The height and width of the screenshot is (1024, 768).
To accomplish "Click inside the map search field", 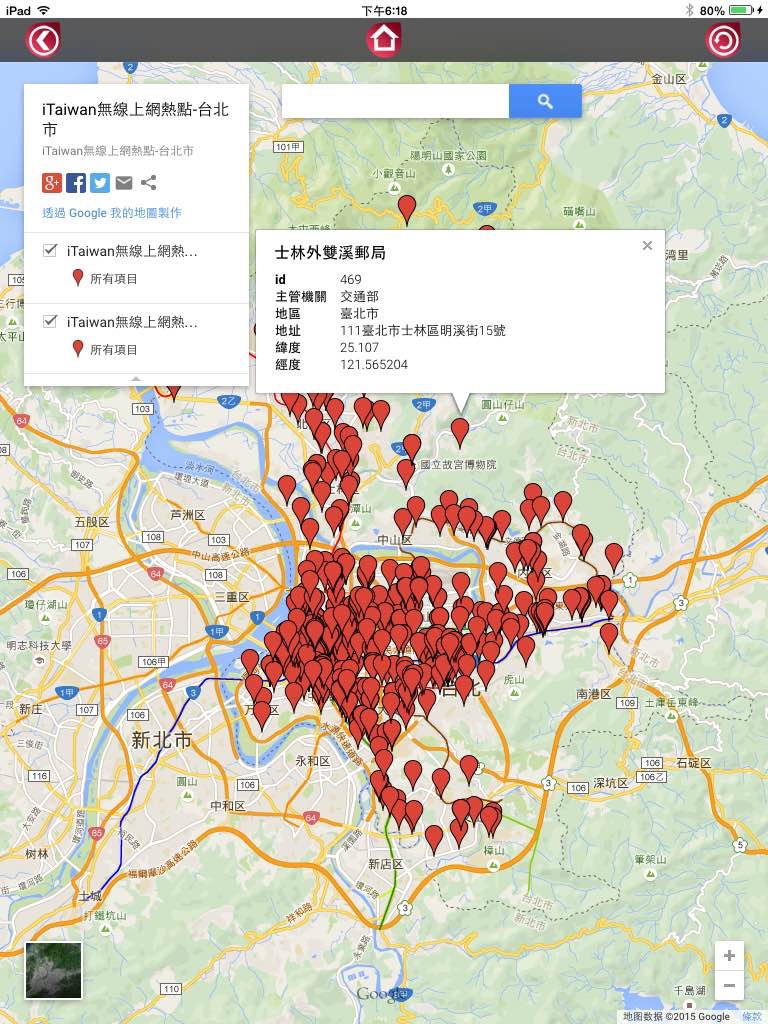I will pos(395,101).
